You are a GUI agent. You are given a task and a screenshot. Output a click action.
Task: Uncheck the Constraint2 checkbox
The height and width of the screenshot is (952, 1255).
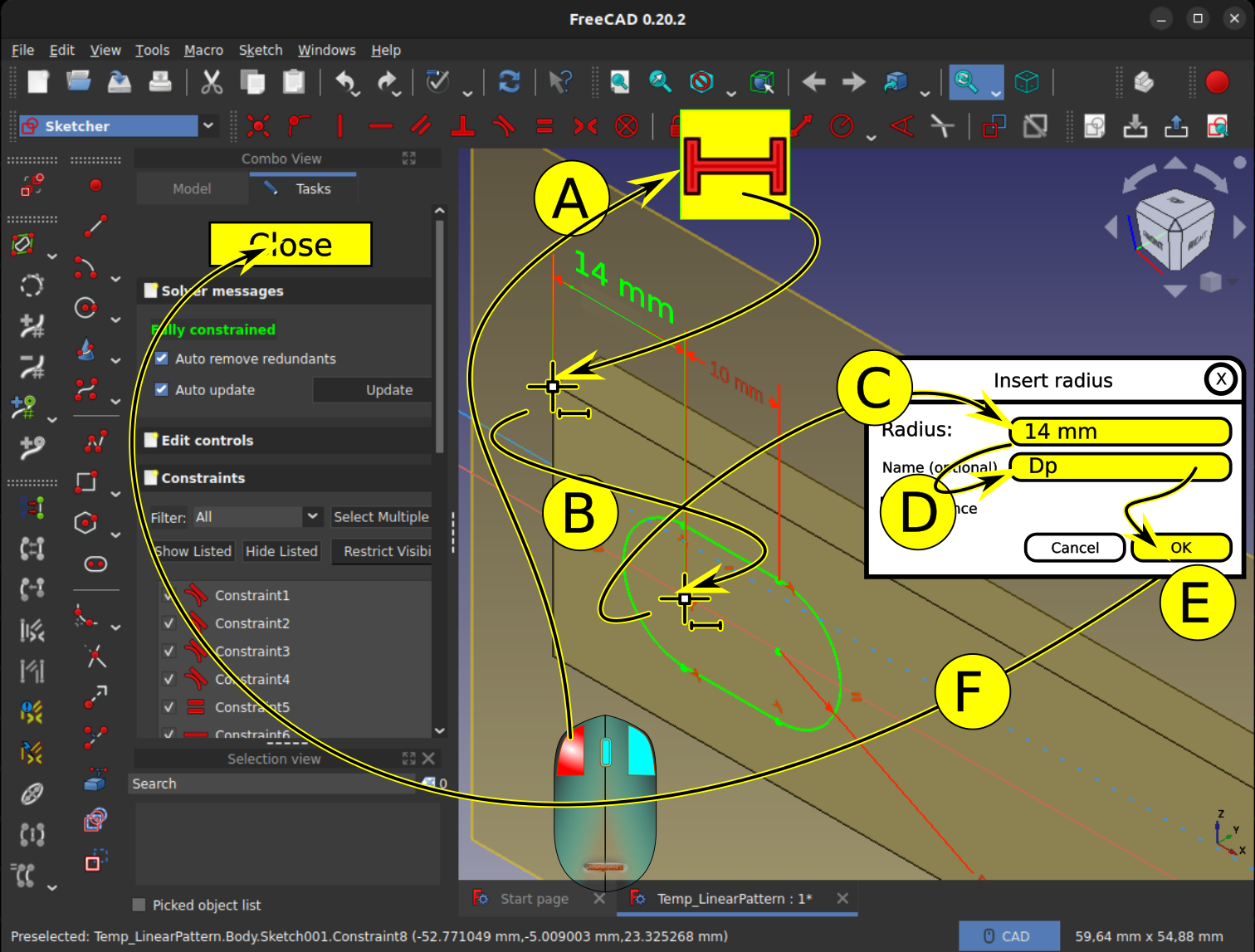[x=169, y=623]
